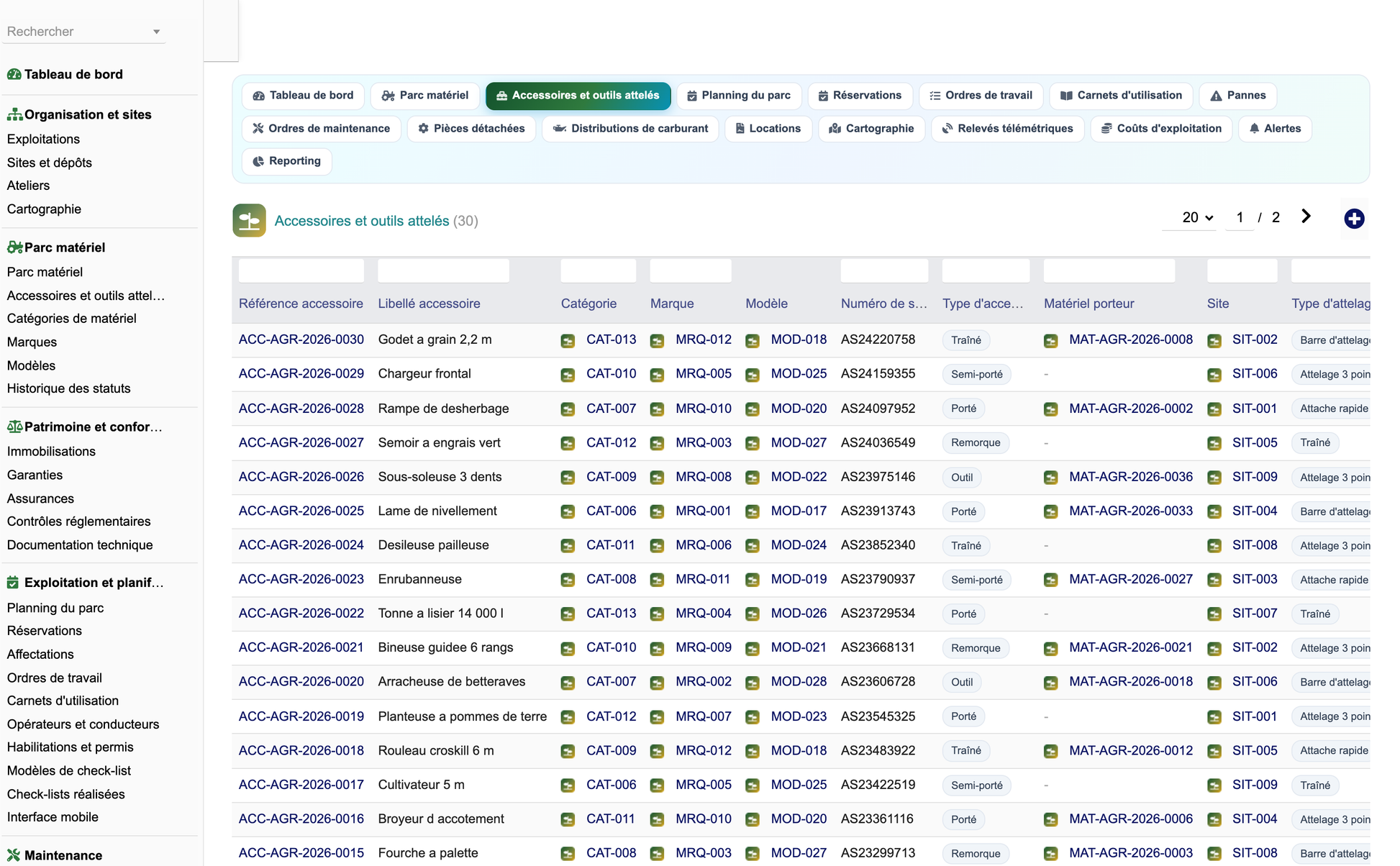Open SIT-006 link in Chargeur frontal row
The width and height of the screenshot is (1400, 866).
(1255, 374)
